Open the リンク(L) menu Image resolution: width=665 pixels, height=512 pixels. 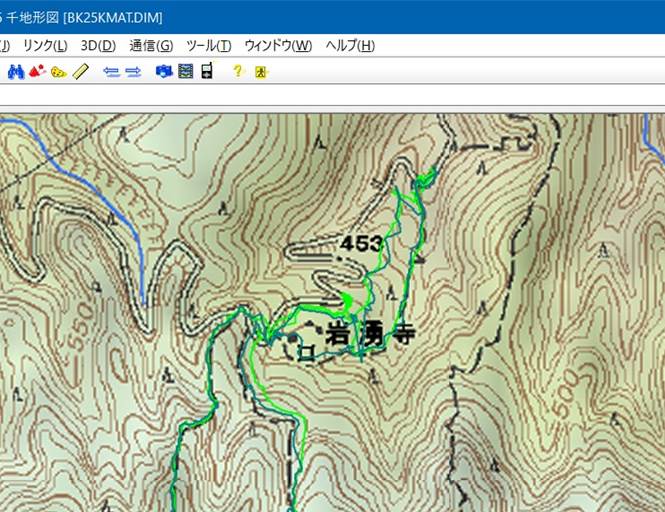(x=45, y=45)
